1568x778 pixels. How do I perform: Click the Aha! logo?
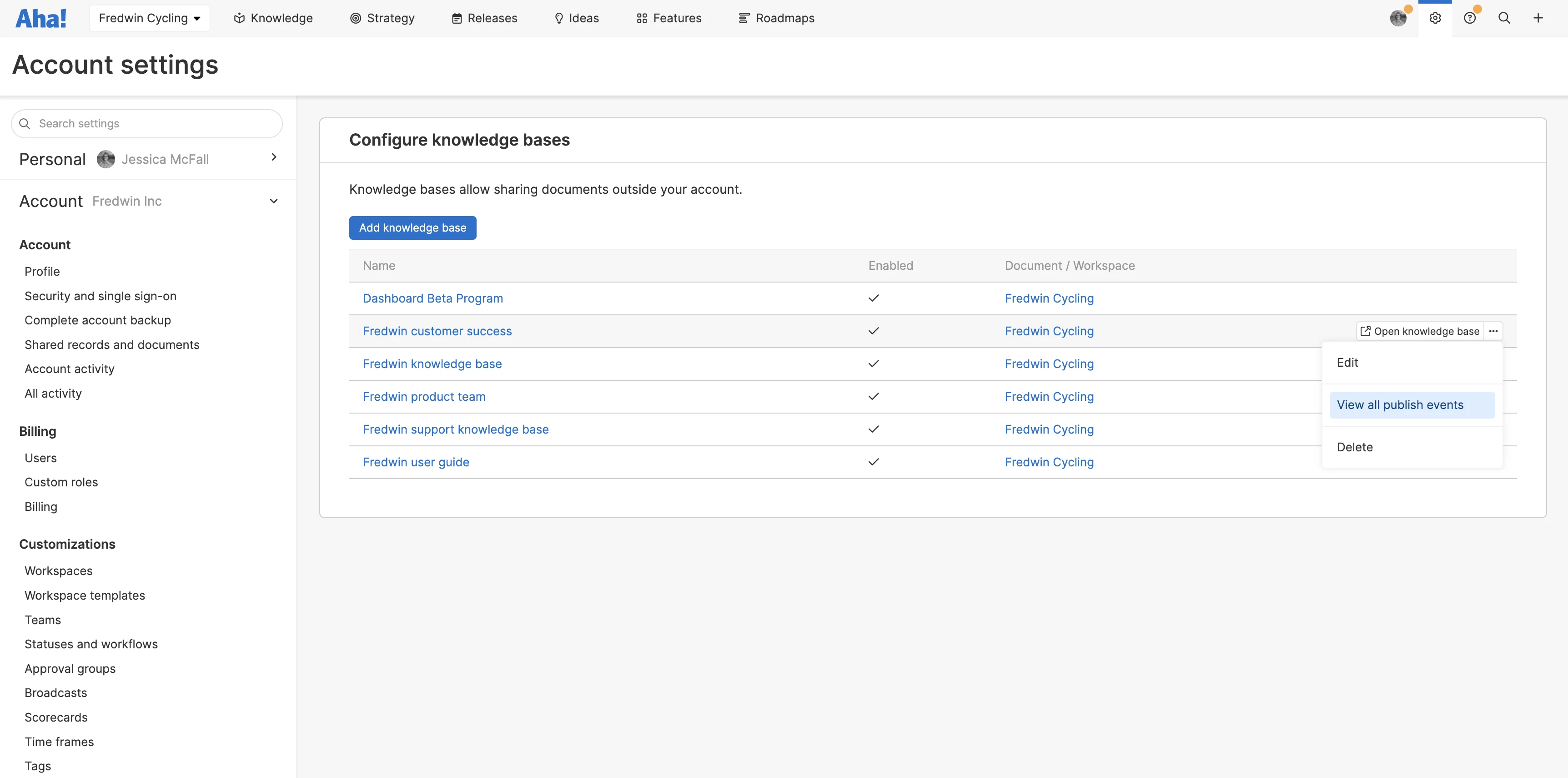click(x=41, y=18)
